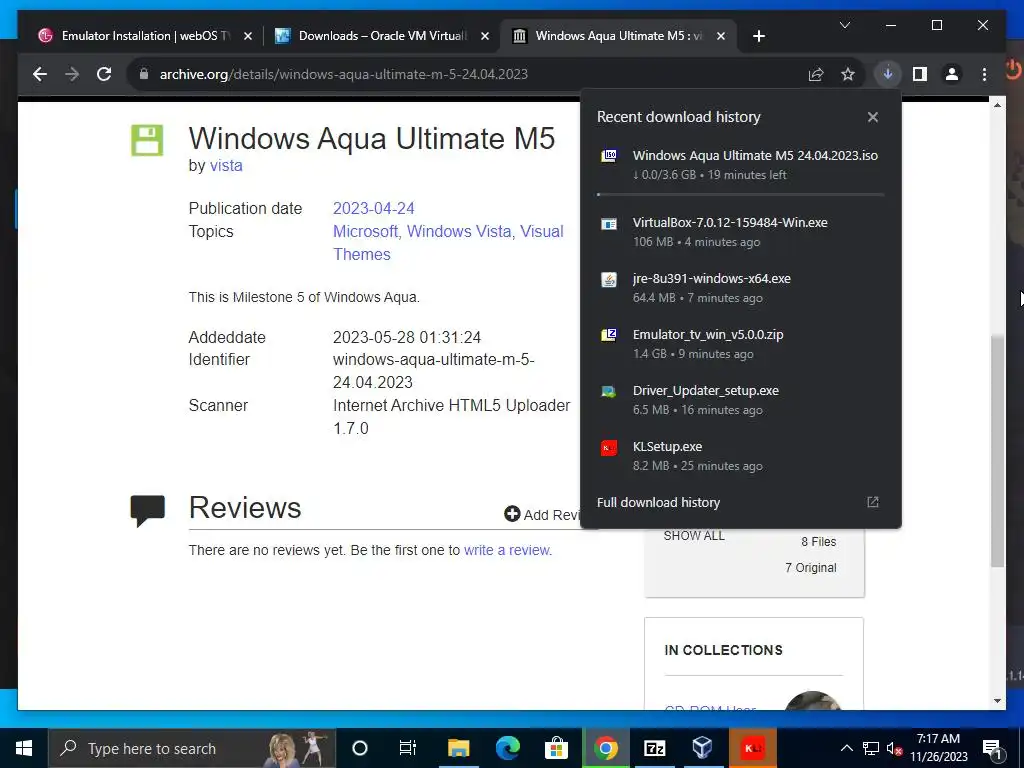This screenshot has width=1024, height=768.
Task: Close the Oracle VM VirtualBox tab
Action: click(485, 37)
